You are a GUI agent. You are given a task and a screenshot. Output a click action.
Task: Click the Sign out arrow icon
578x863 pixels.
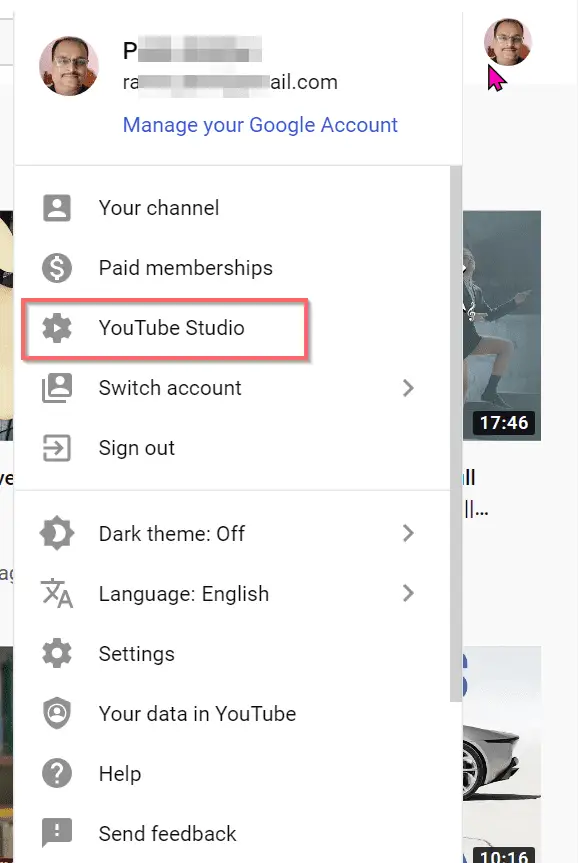pos(57,448)
